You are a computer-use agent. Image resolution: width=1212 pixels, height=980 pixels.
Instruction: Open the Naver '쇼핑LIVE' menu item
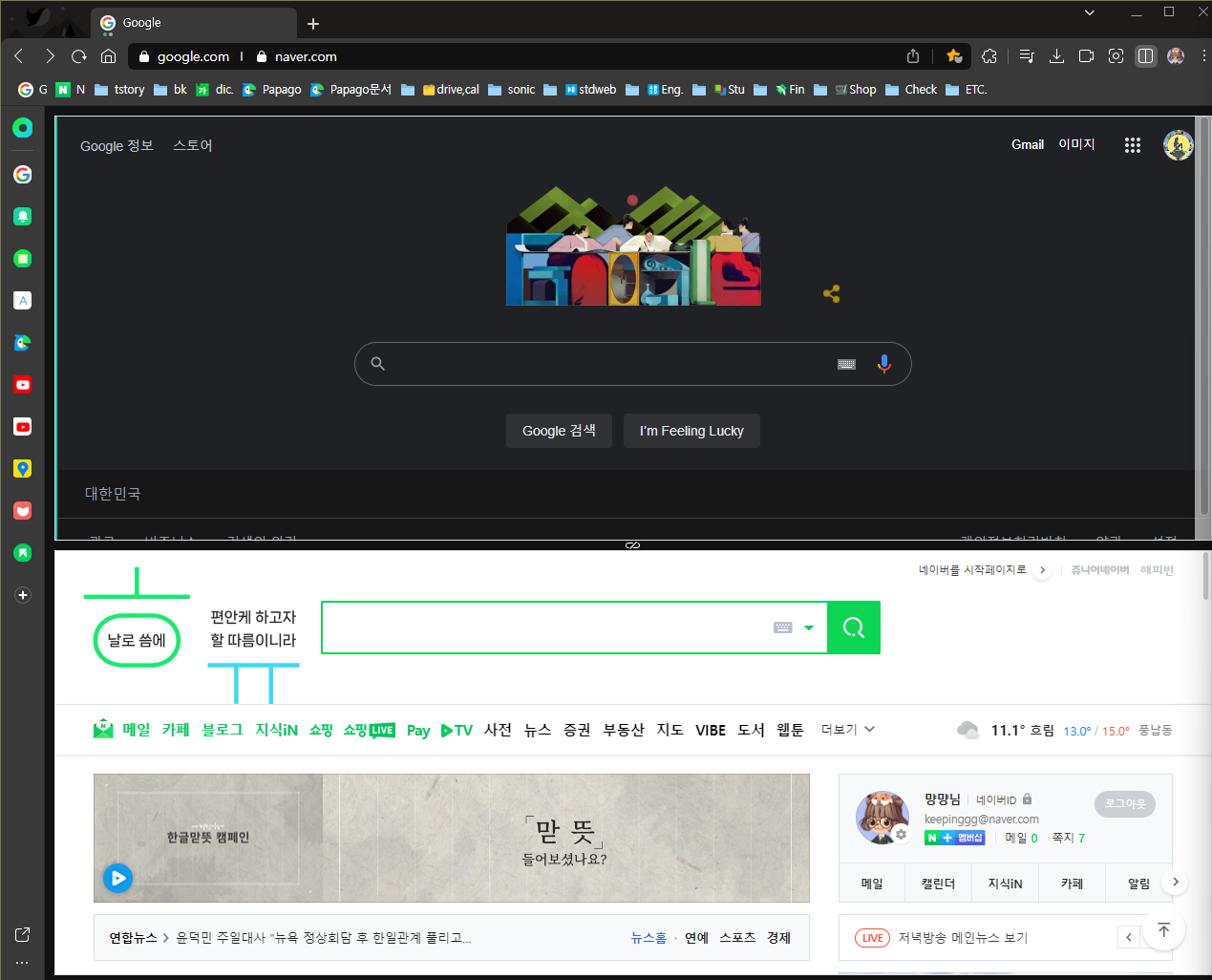[x=370, y=730]
